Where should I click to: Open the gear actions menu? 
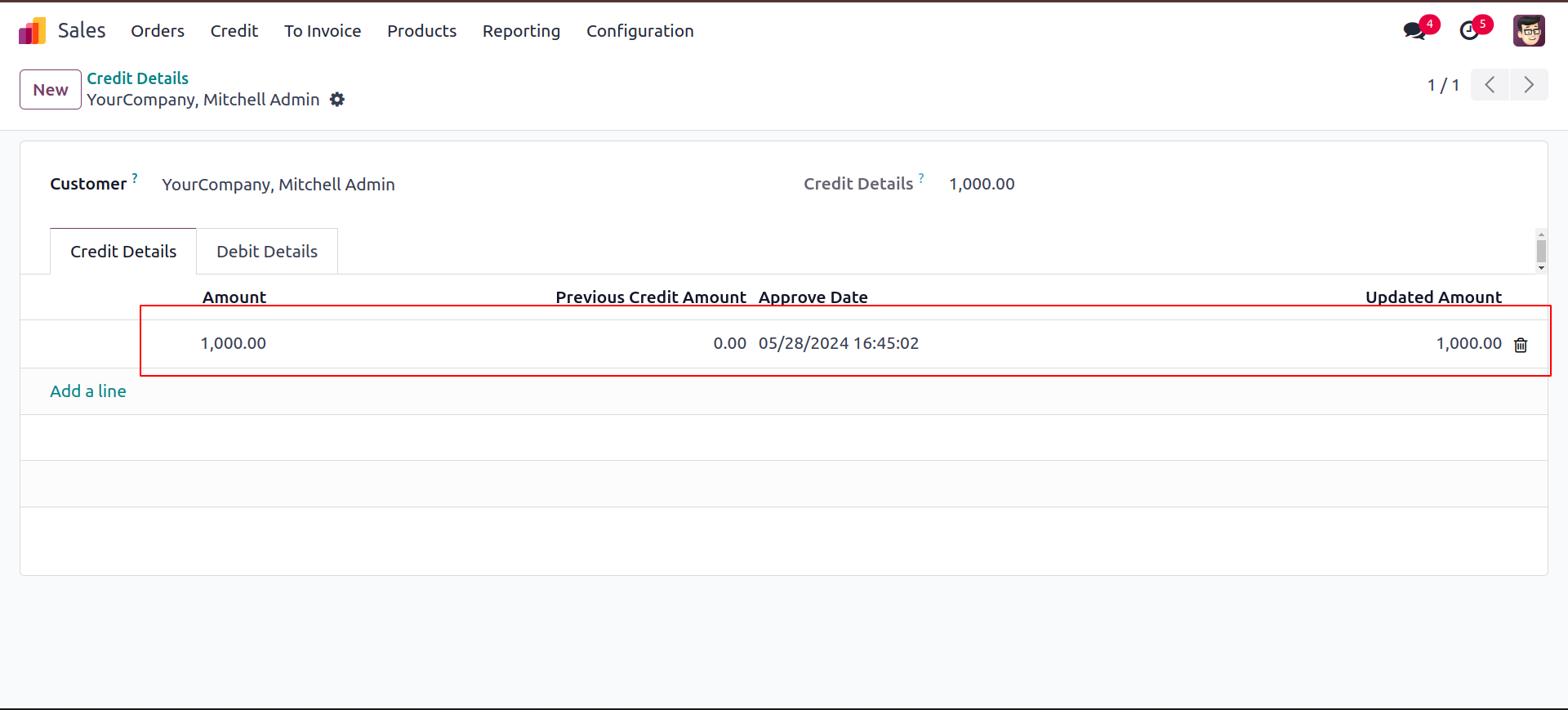(x=337, y=100)
